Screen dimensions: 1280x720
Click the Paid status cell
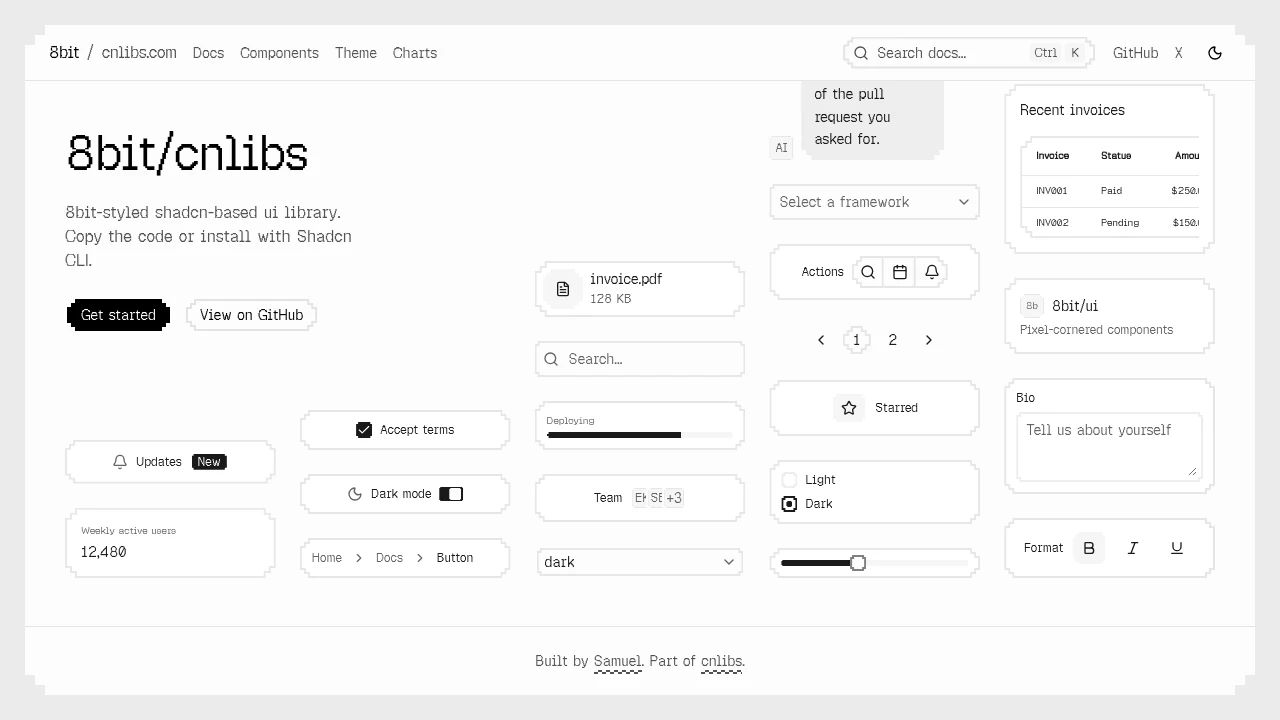pyautogui.click(x=1112, y=191)
